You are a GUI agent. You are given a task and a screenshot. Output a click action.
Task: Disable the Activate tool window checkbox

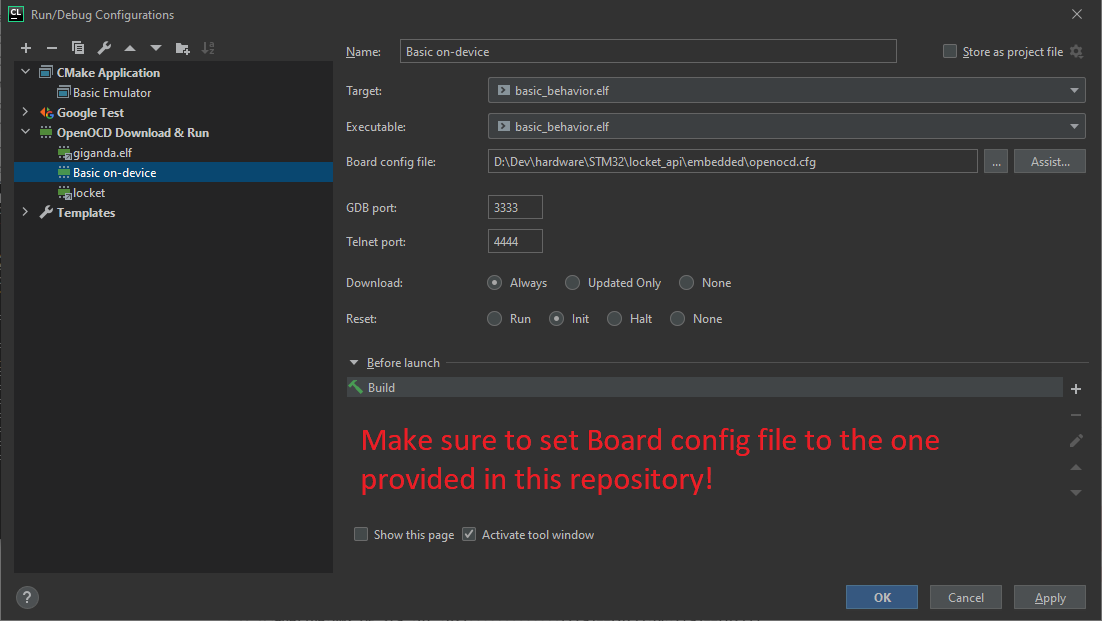[469, 535]
